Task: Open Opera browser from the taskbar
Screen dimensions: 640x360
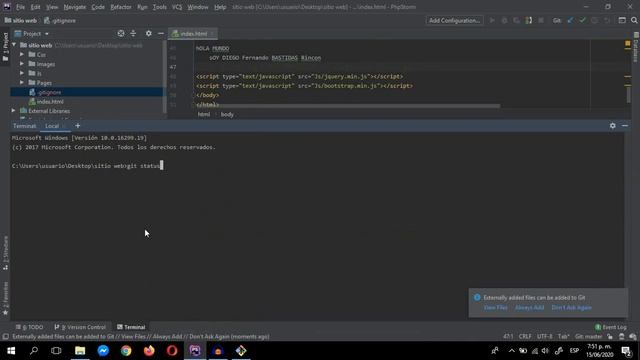Action: [172, 351]
